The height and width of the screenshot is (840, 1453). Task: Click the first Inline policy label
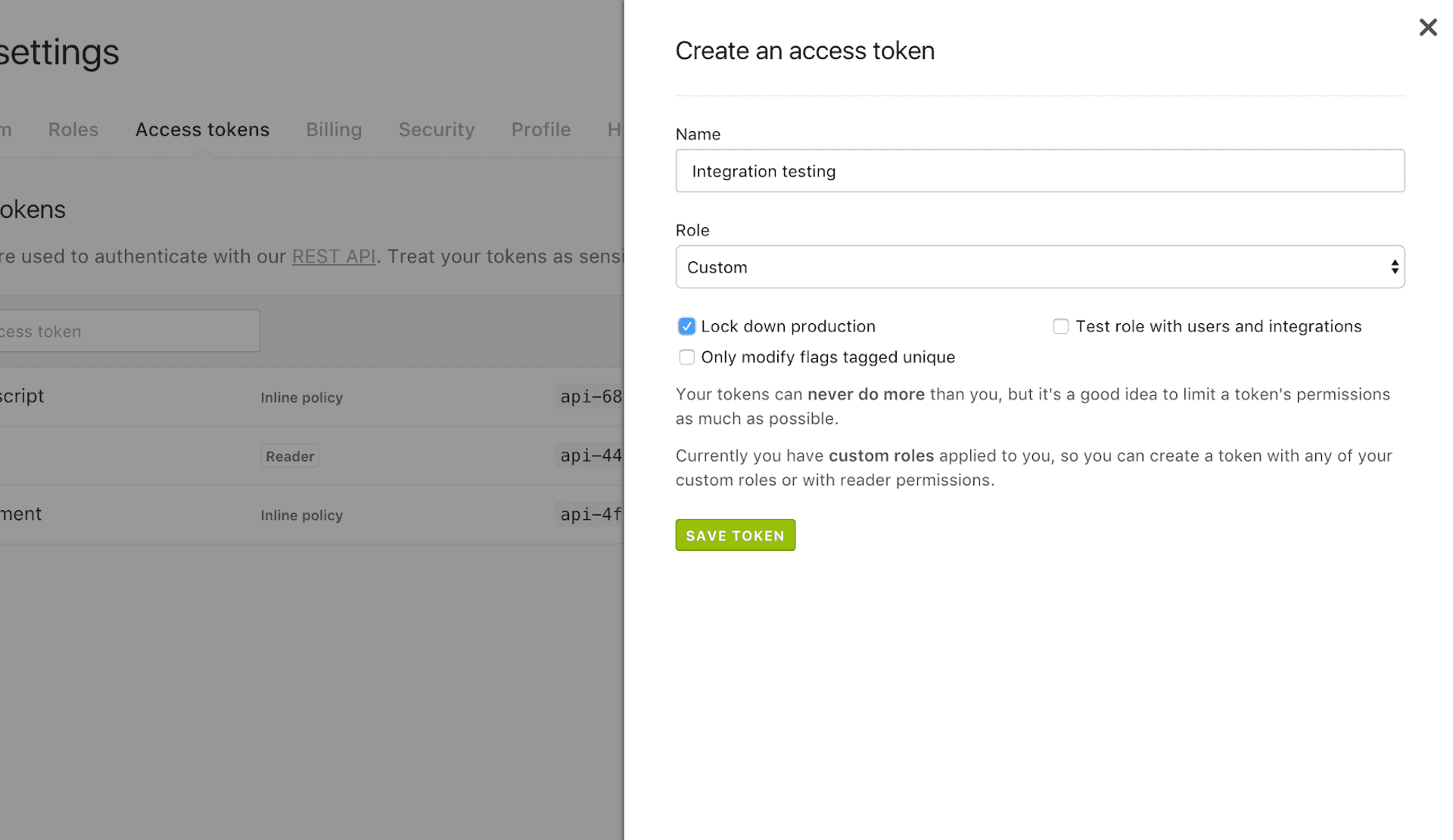coord(301,397)
